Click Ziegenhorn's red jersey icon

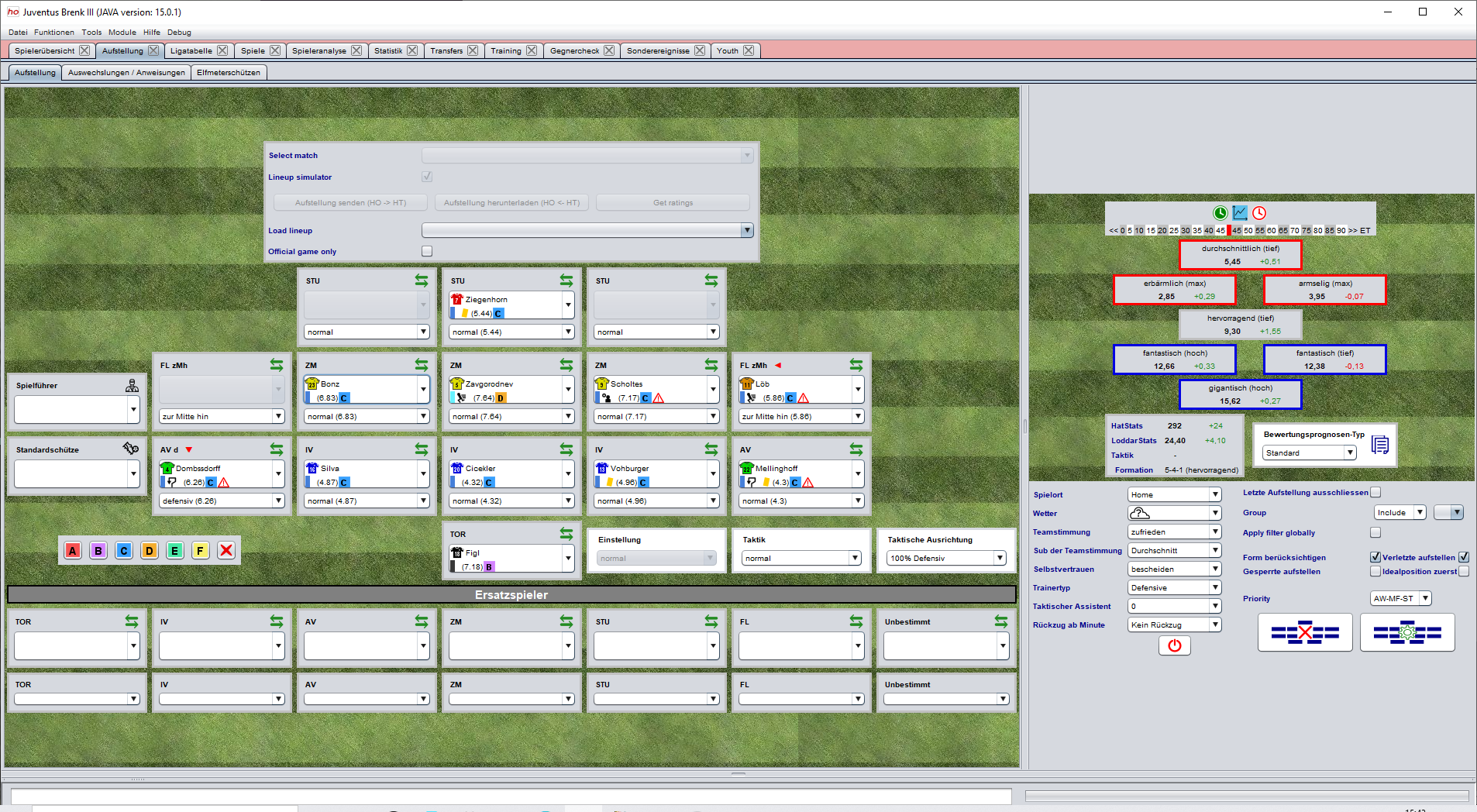pyautogui.click(x=457, y=299)
